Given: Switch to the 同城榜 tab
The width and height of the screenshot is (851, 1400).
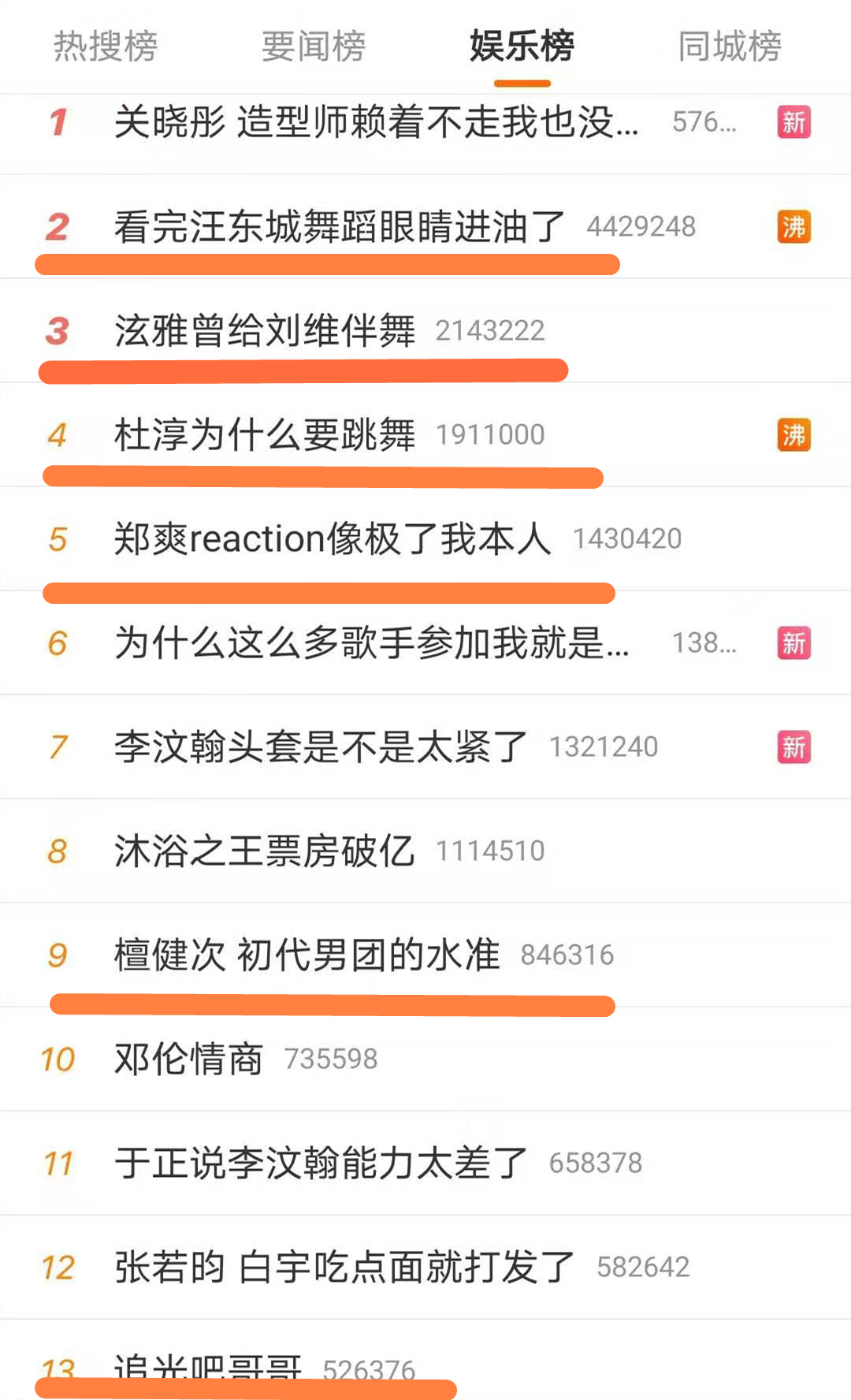Looking at the screenshot, I should click(x=730, y=46).
